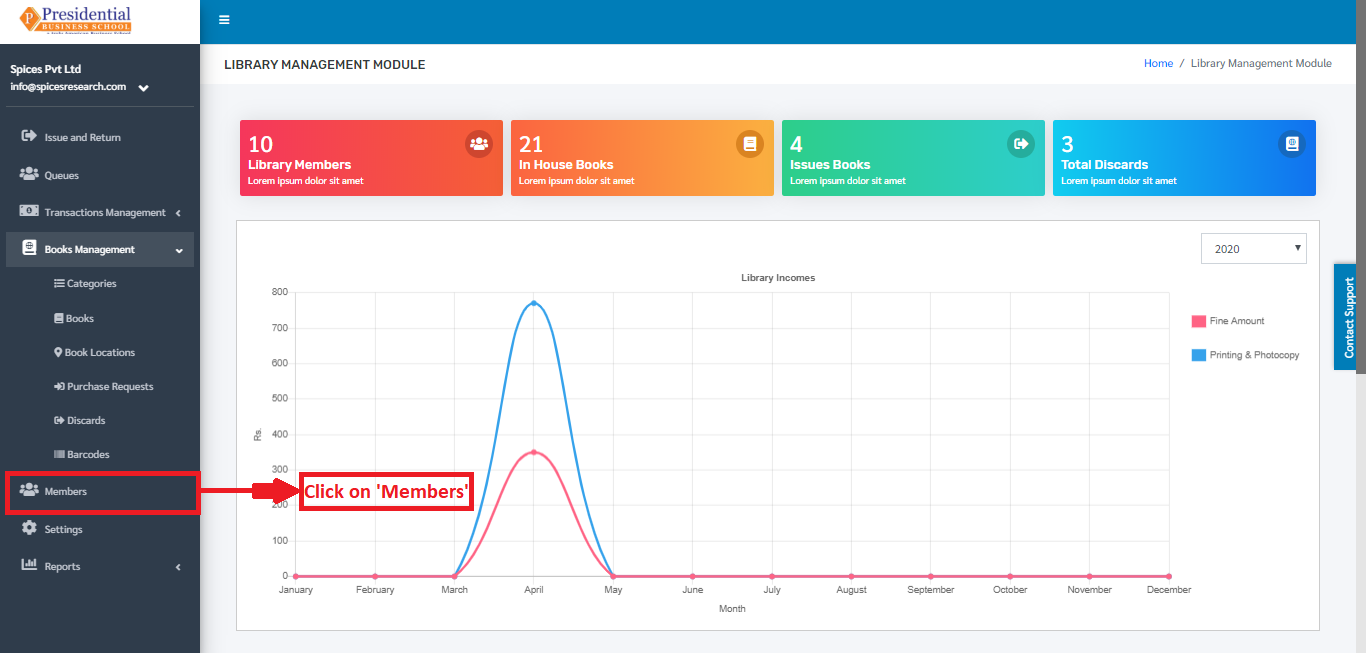Toggle Fine Amount series in chart legend
Screen dimensions: 1366x653
1228,321
